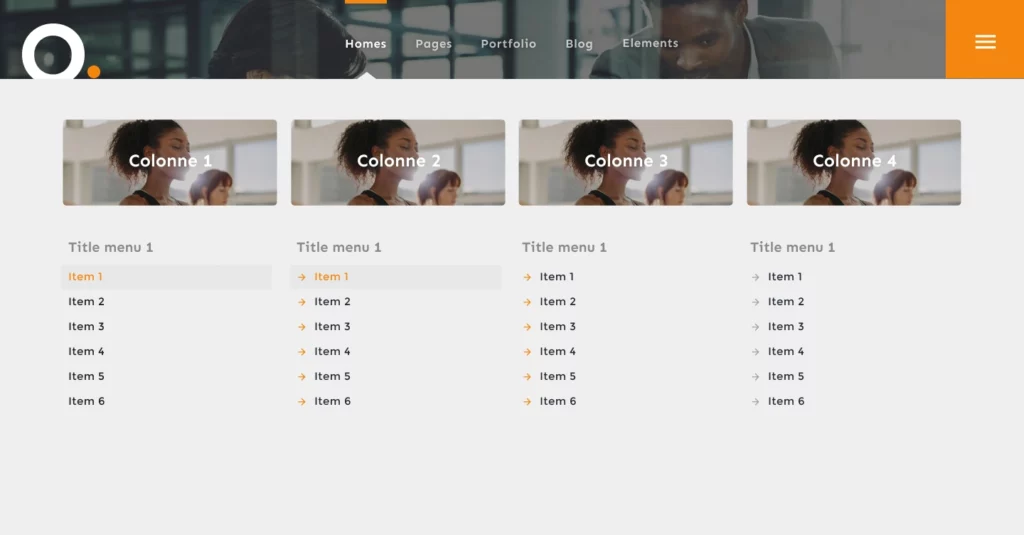Viewport: 1024px width, 535px height.
Task: Click Item 4 in the first column
Action: (86, 352)
